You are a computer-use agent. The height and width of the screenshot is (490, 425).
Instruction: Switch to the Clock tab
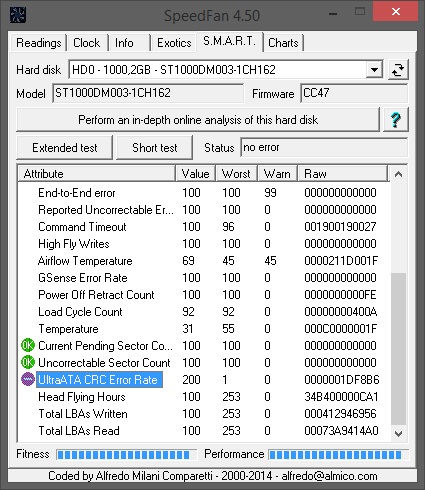coord(87,43)
